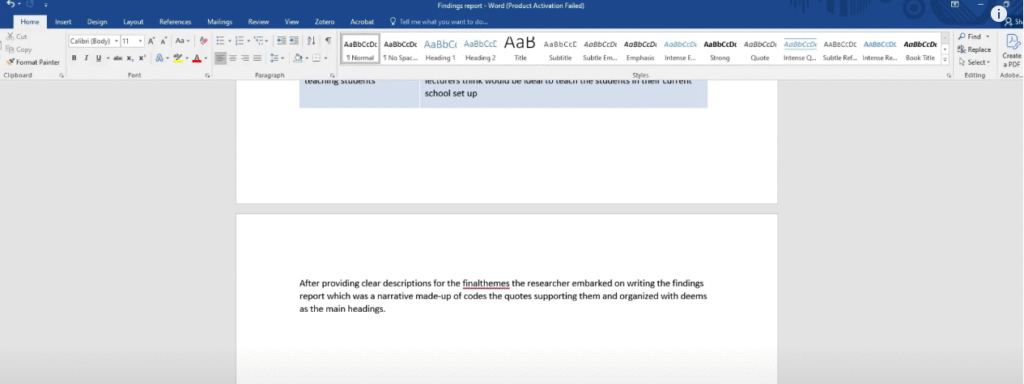Expand highlight color dropdown arrow
The height and width of the screenshot is (384, 1024).
pos(186,58)
